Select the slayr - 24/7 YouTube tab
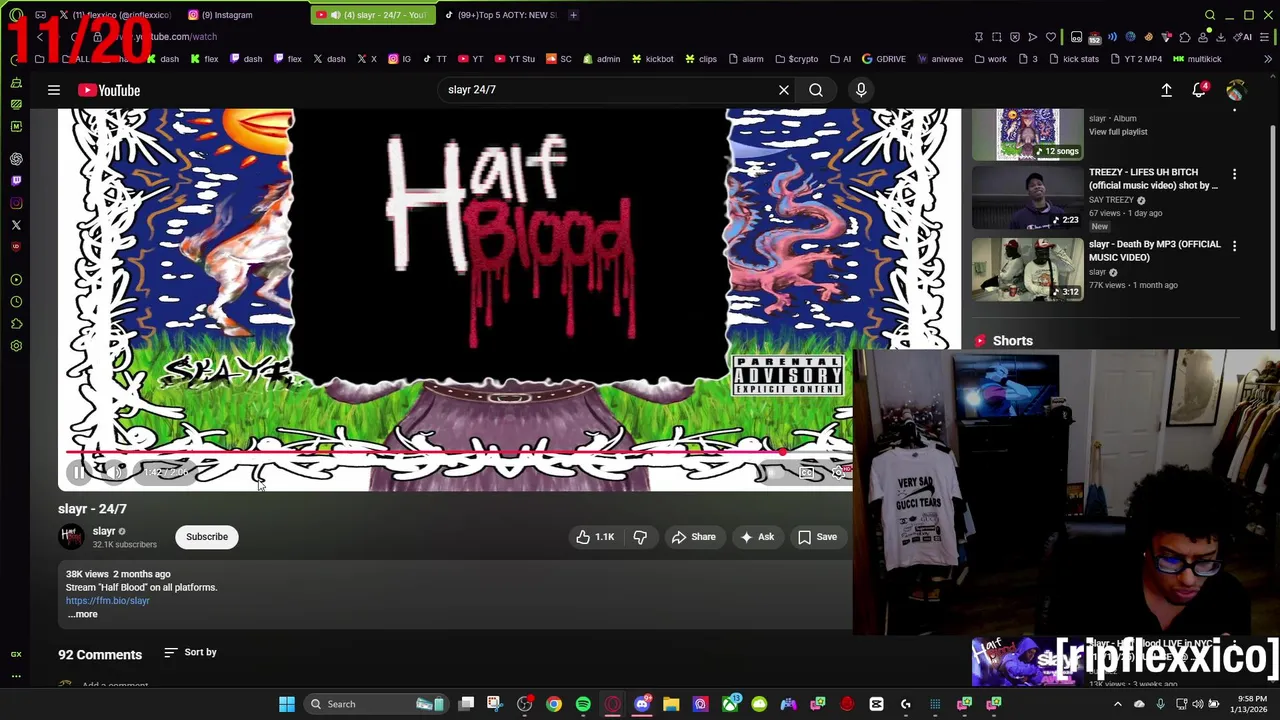 372,15
